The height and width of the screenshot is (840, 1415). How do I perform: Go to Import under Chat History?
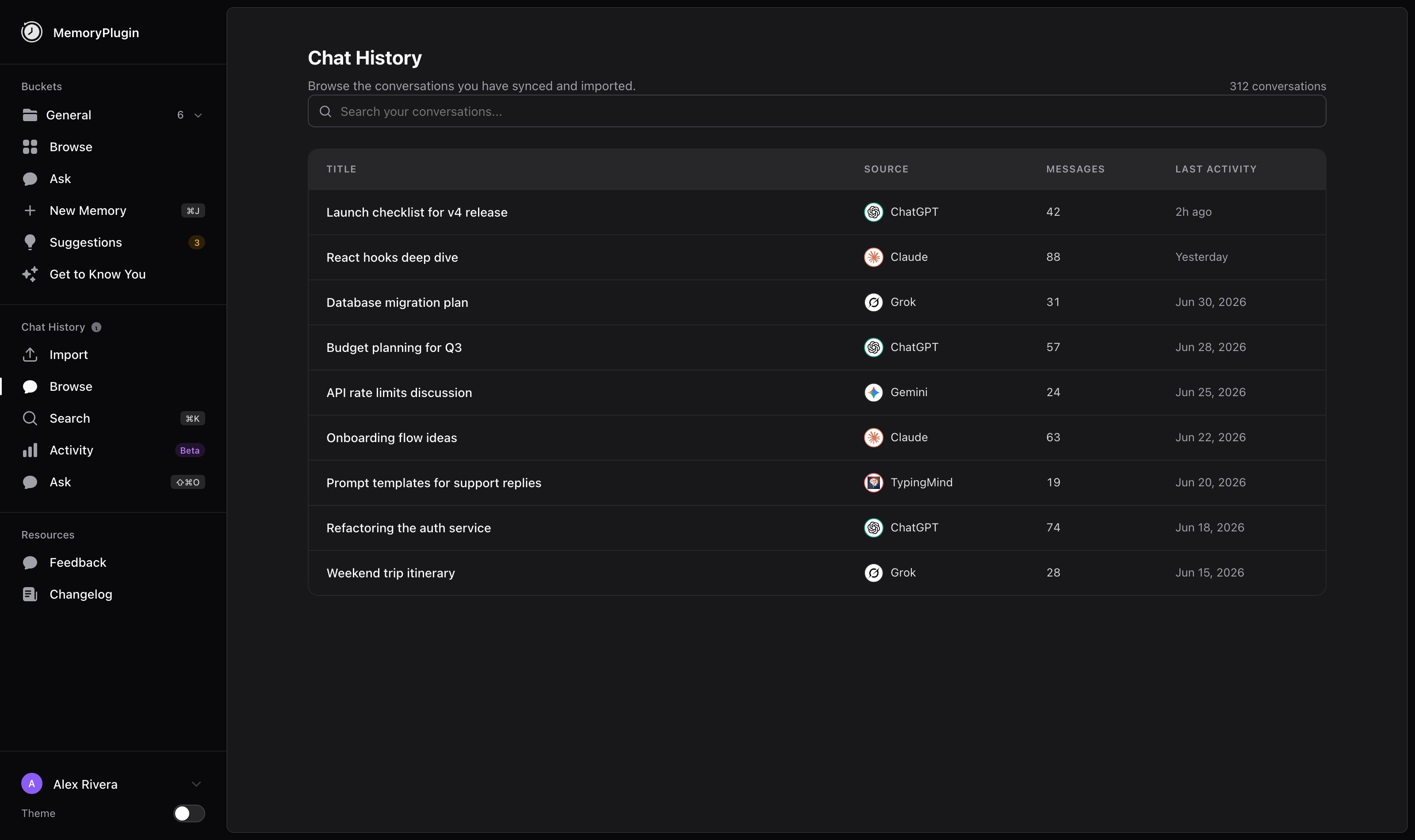[x=113, y=355]
